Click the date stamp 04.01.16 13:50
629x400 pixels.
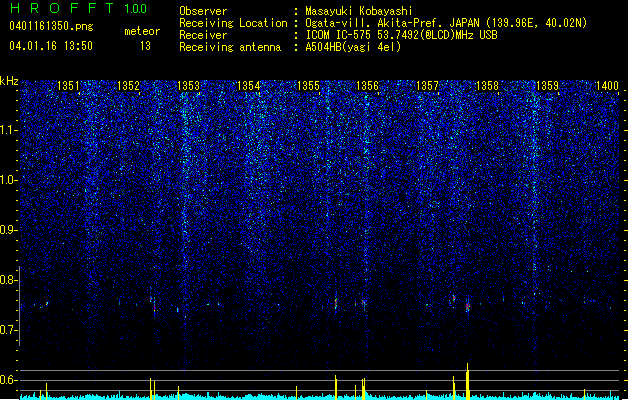51,46
